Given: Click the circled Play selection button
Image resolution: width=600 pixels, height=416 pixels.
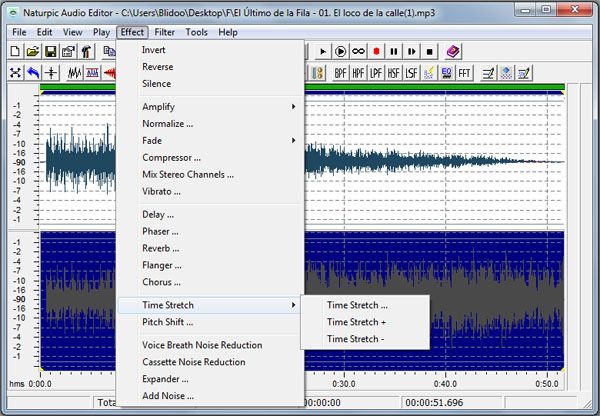Looking at the screenshot, I should [340, 51].
